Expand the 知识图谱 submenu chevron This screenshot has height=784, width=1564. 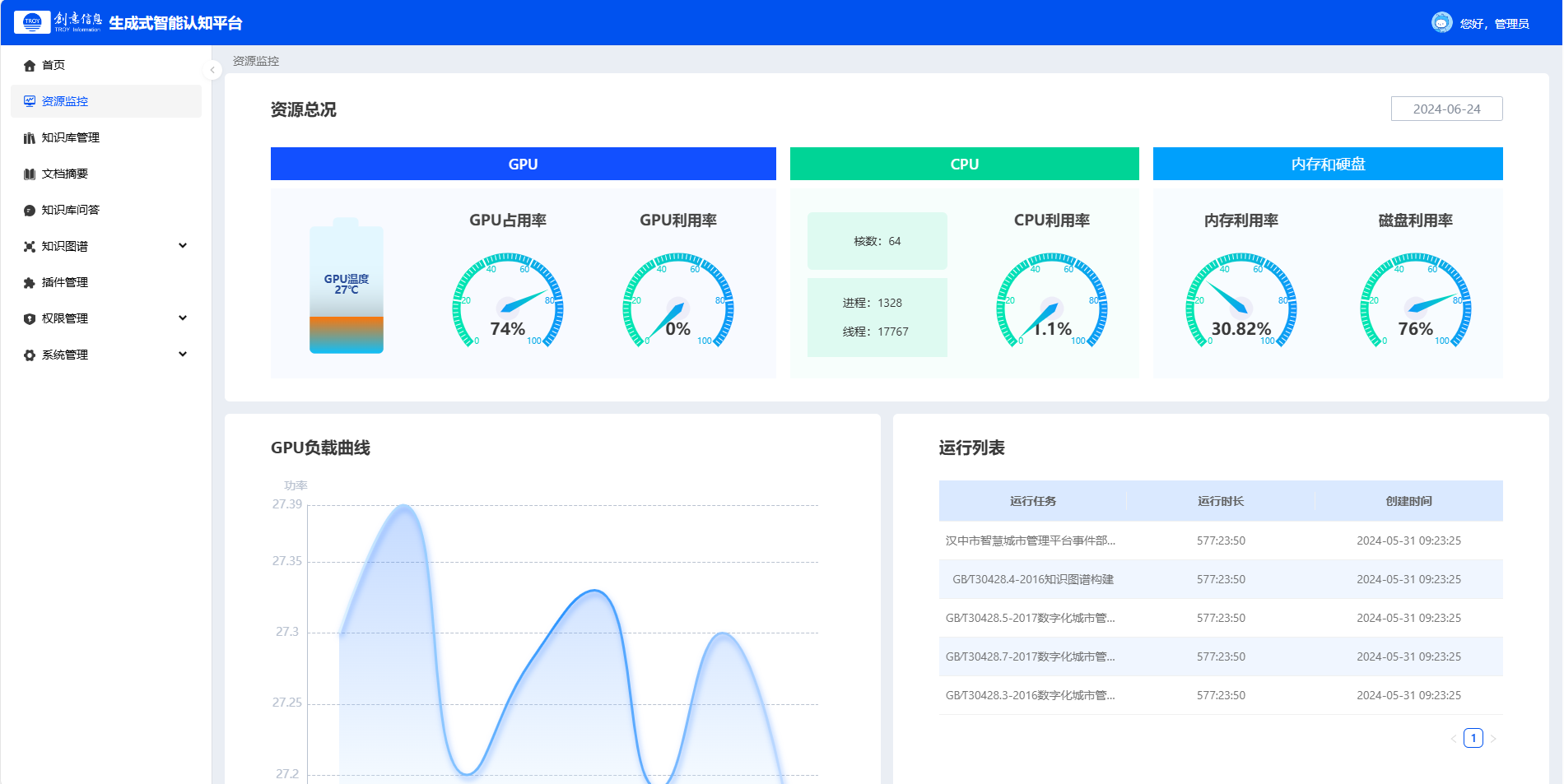click(183, 246)
